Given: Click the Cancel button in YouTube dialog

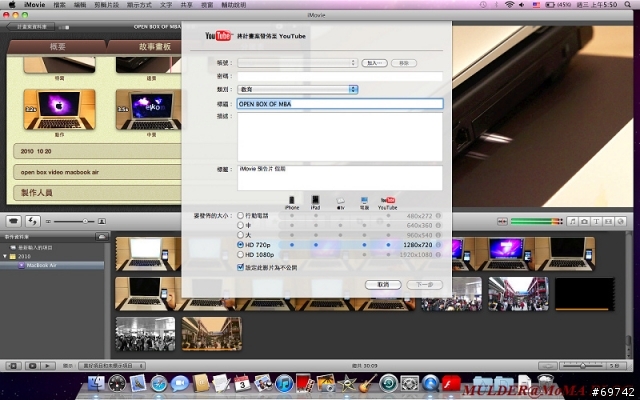Looking at the screenshot, I should tap(383, 284).
